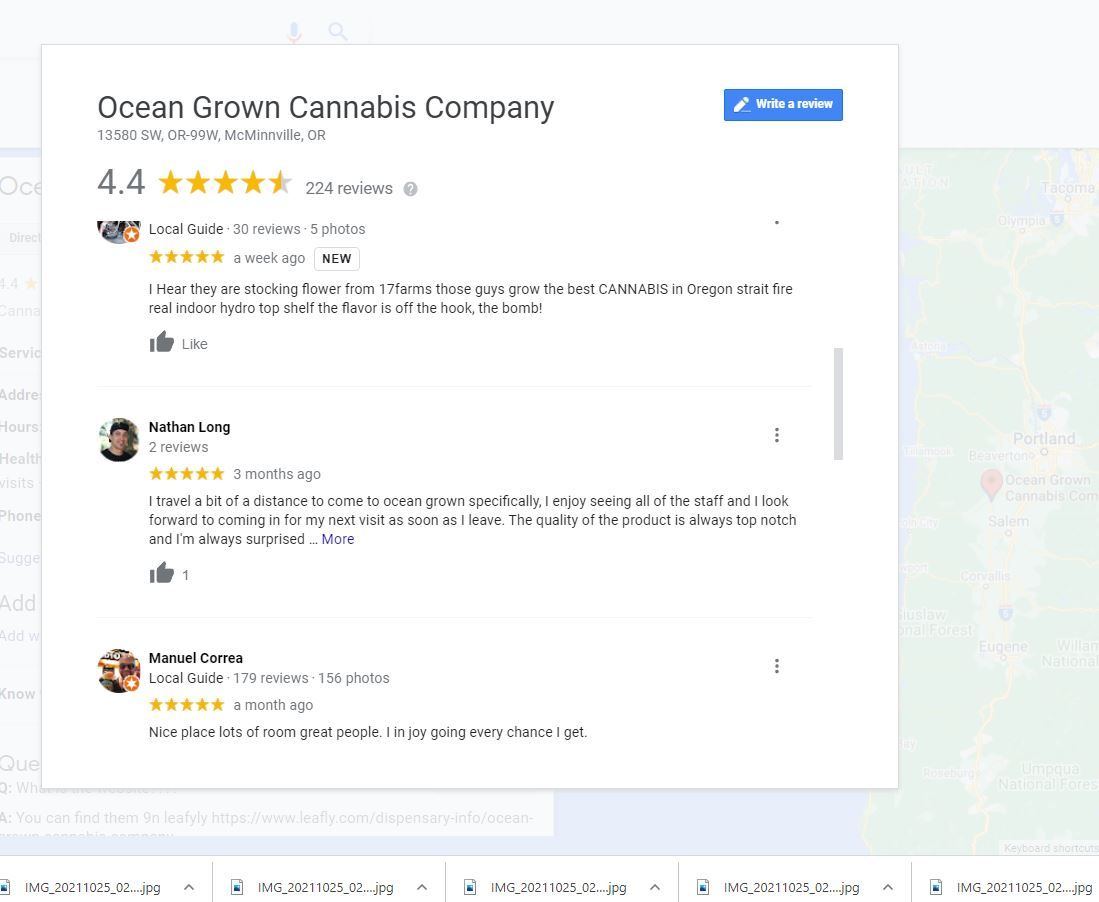Click the Ocean Grown Cannabis Company title
The image size is (1099, 902).
(326, 107)
